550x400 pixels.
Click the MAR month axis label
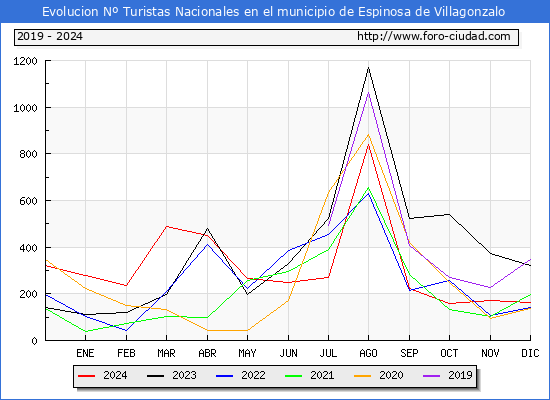click(x=166, y=353)
